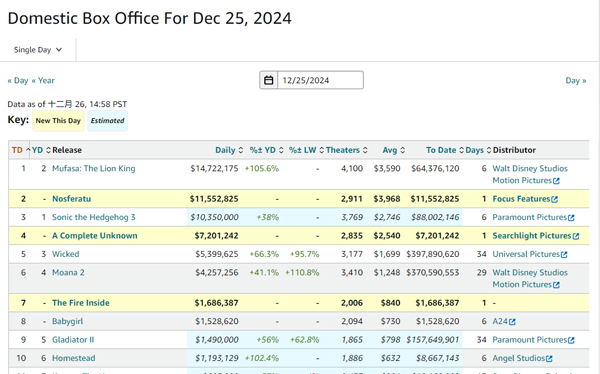Sort by To Date column header
Screen dimensions: 600x374
click(445, 150)
